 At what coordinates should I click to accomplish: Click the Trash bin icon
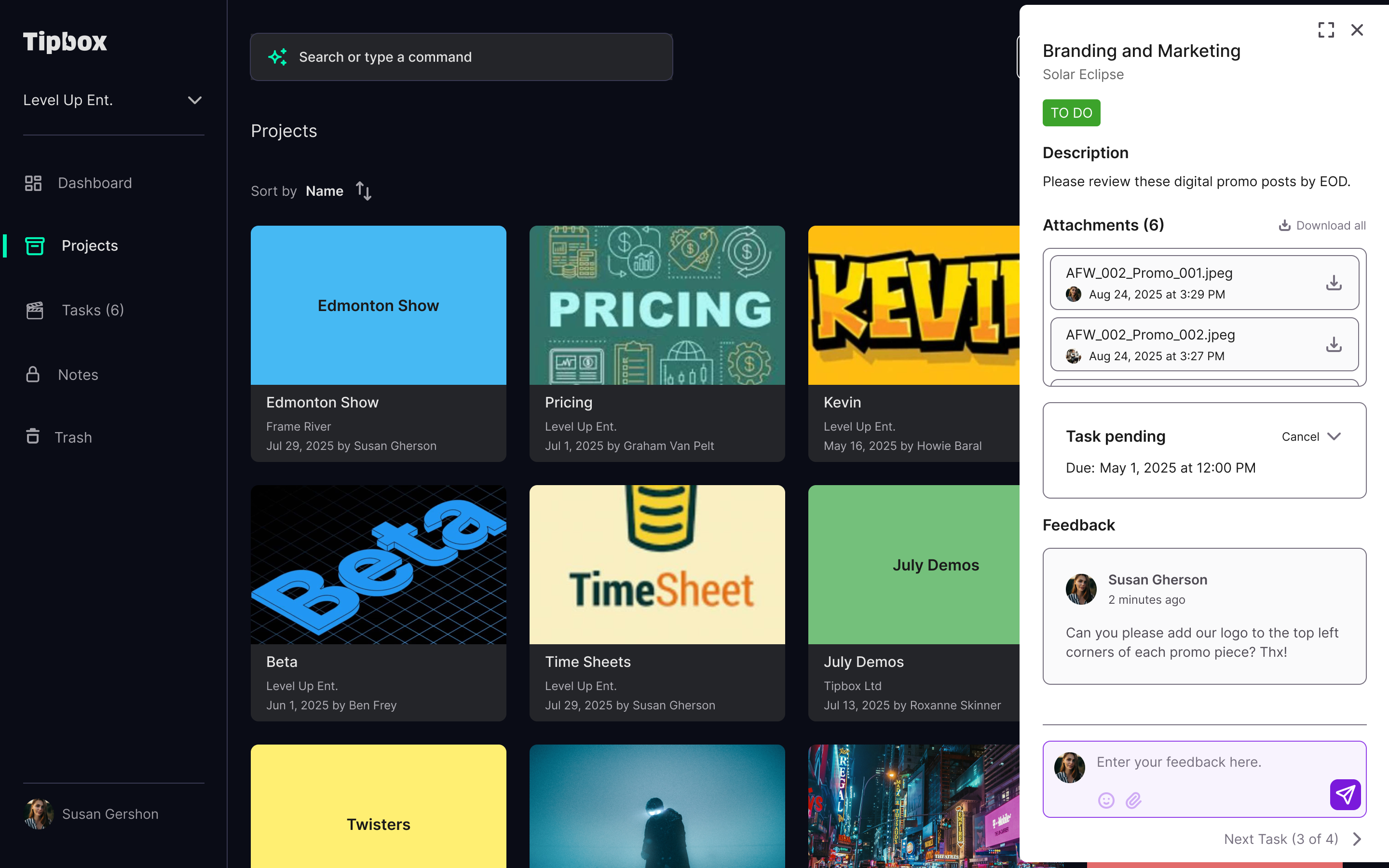[33, 436]
